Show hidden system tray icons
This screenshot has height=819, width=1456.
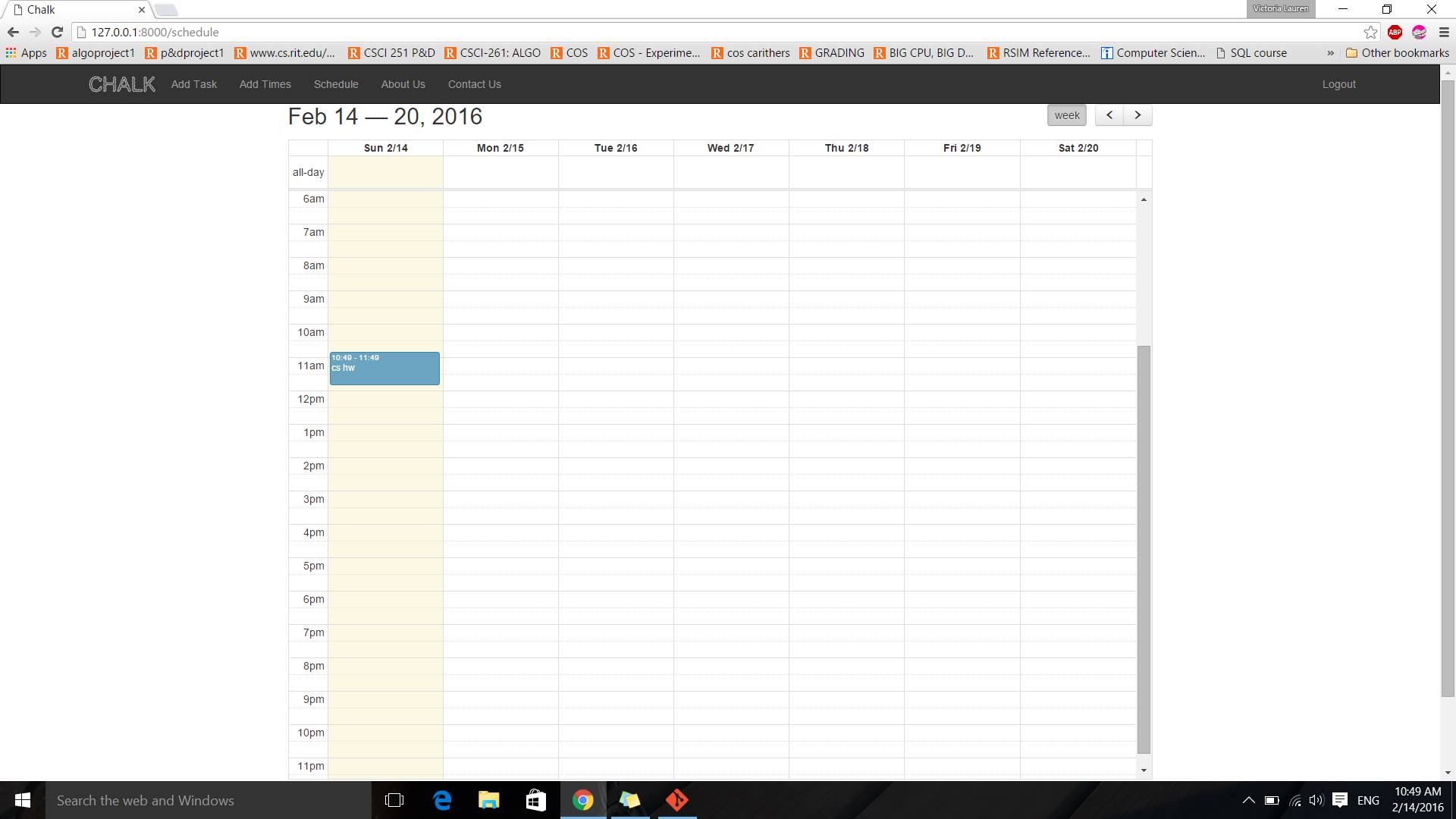(1248, 800)
